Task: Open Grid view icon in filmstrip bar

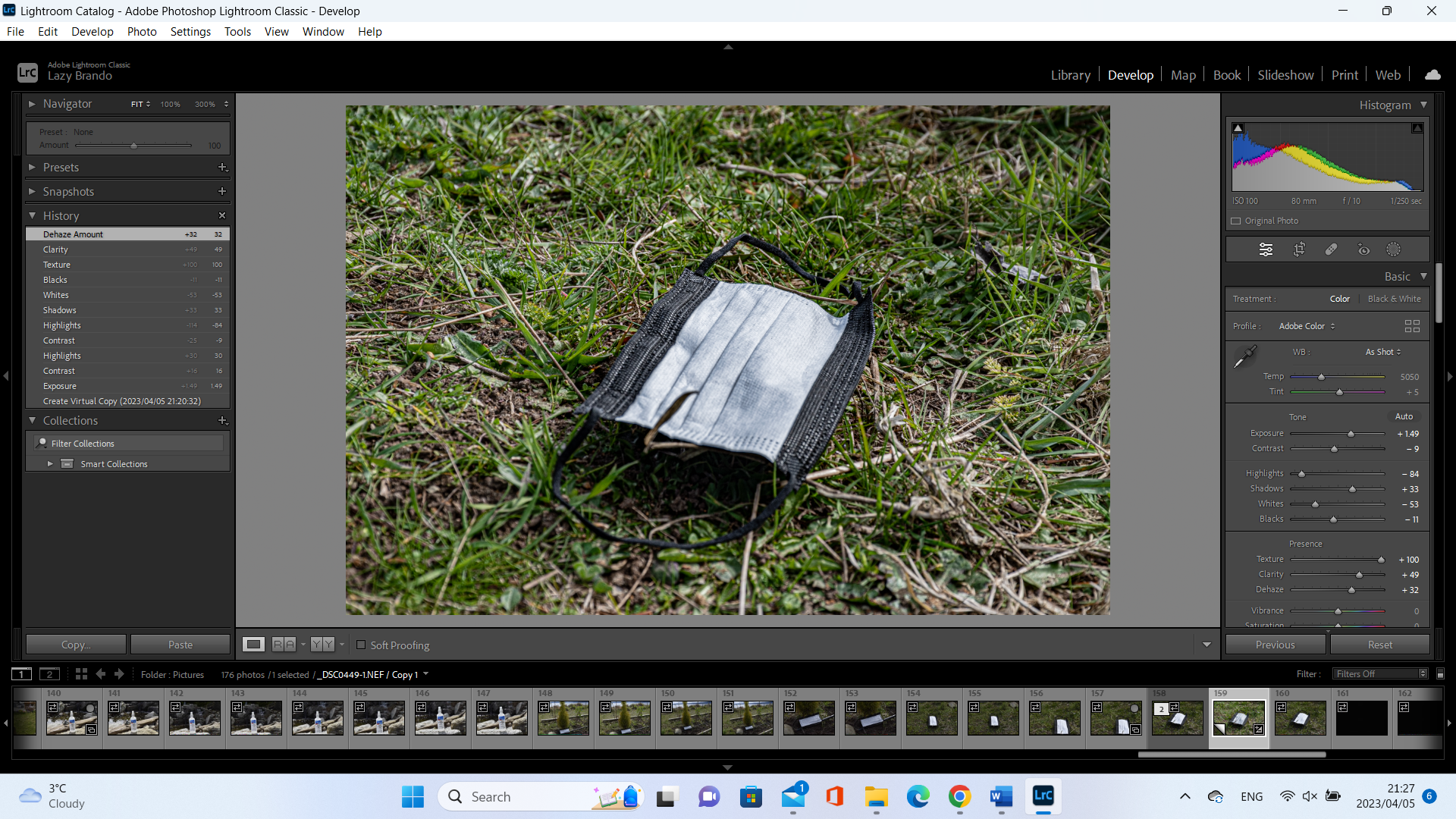Action: tap(81, 674)
